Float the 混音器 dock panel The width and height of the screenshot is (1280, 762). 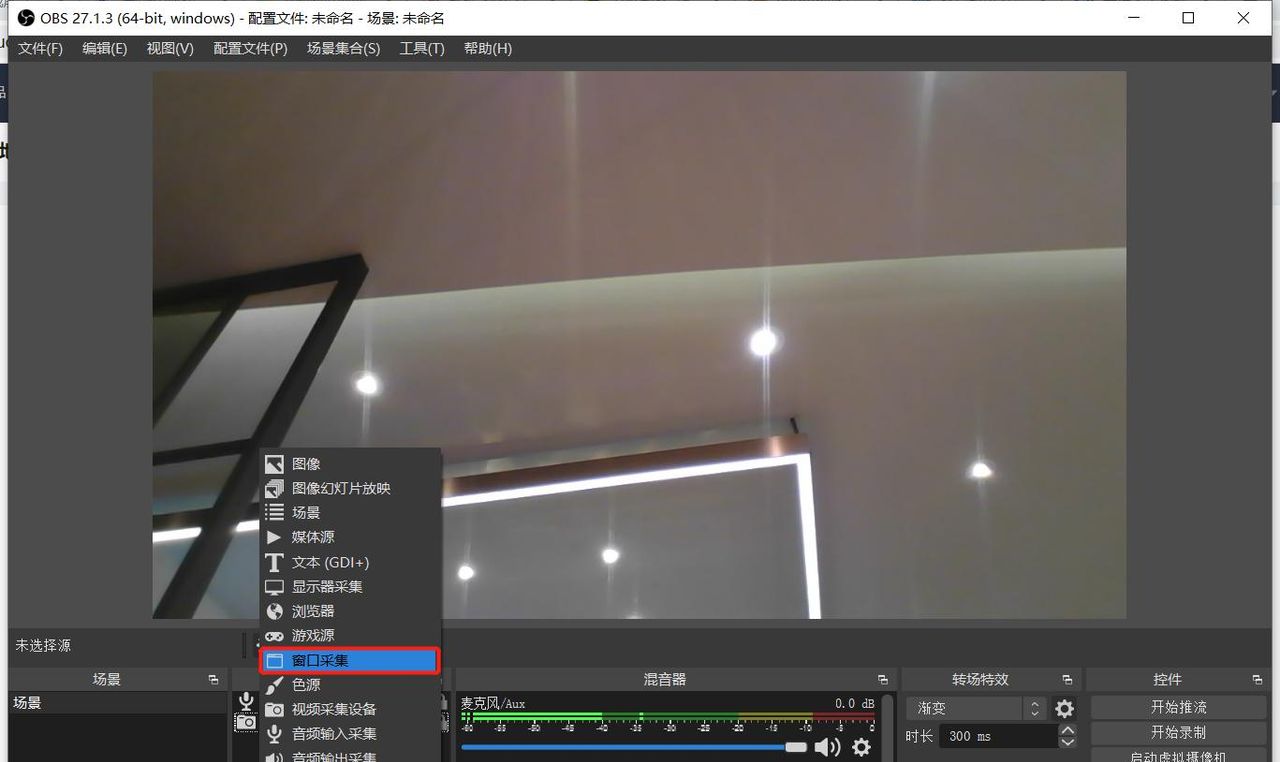point(882,680)
